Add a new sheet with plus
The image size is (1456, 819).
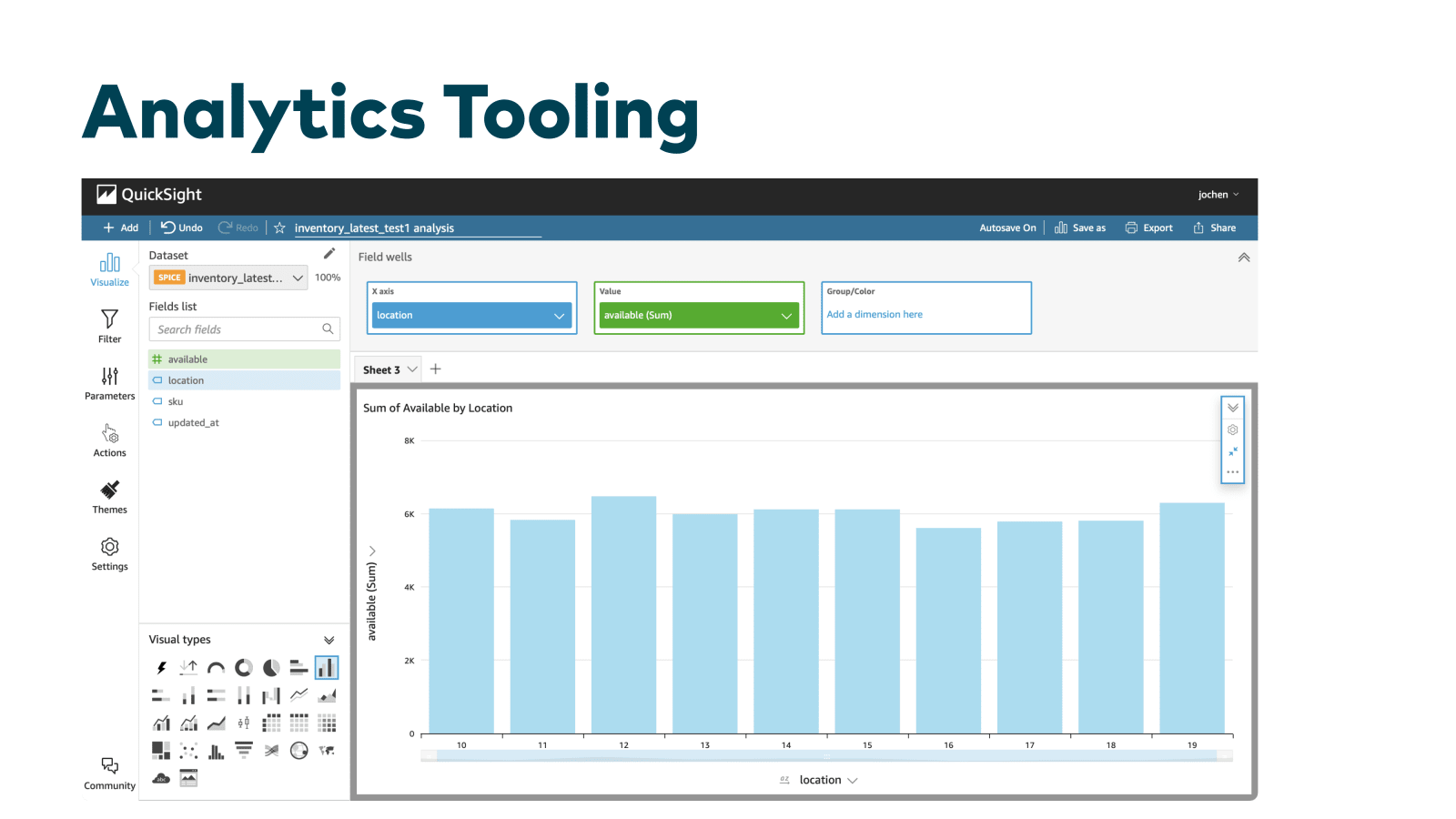pos(436,369)
